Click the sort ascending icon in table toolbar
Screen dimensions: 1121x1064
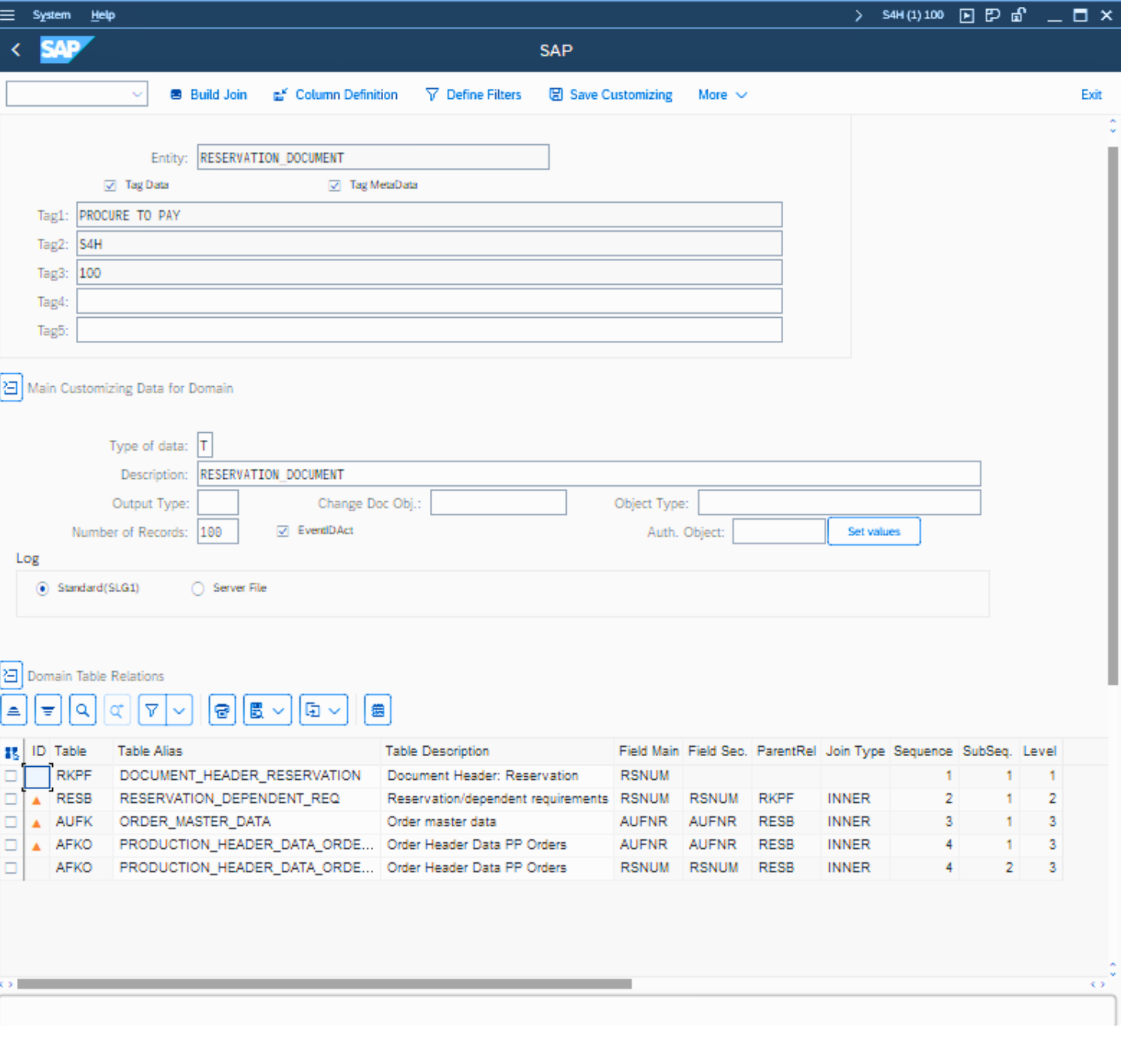[14, 710]
